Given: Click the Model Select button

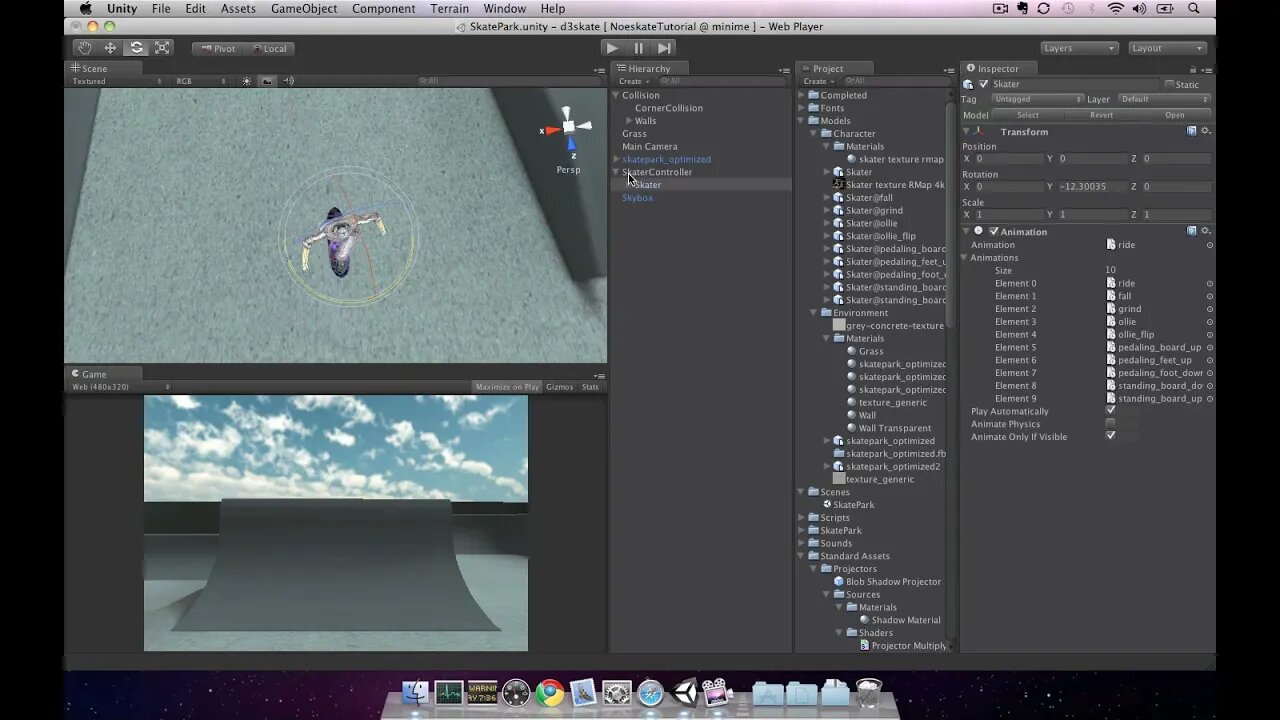Looking at the screenshot, I should click(1028, 115).
